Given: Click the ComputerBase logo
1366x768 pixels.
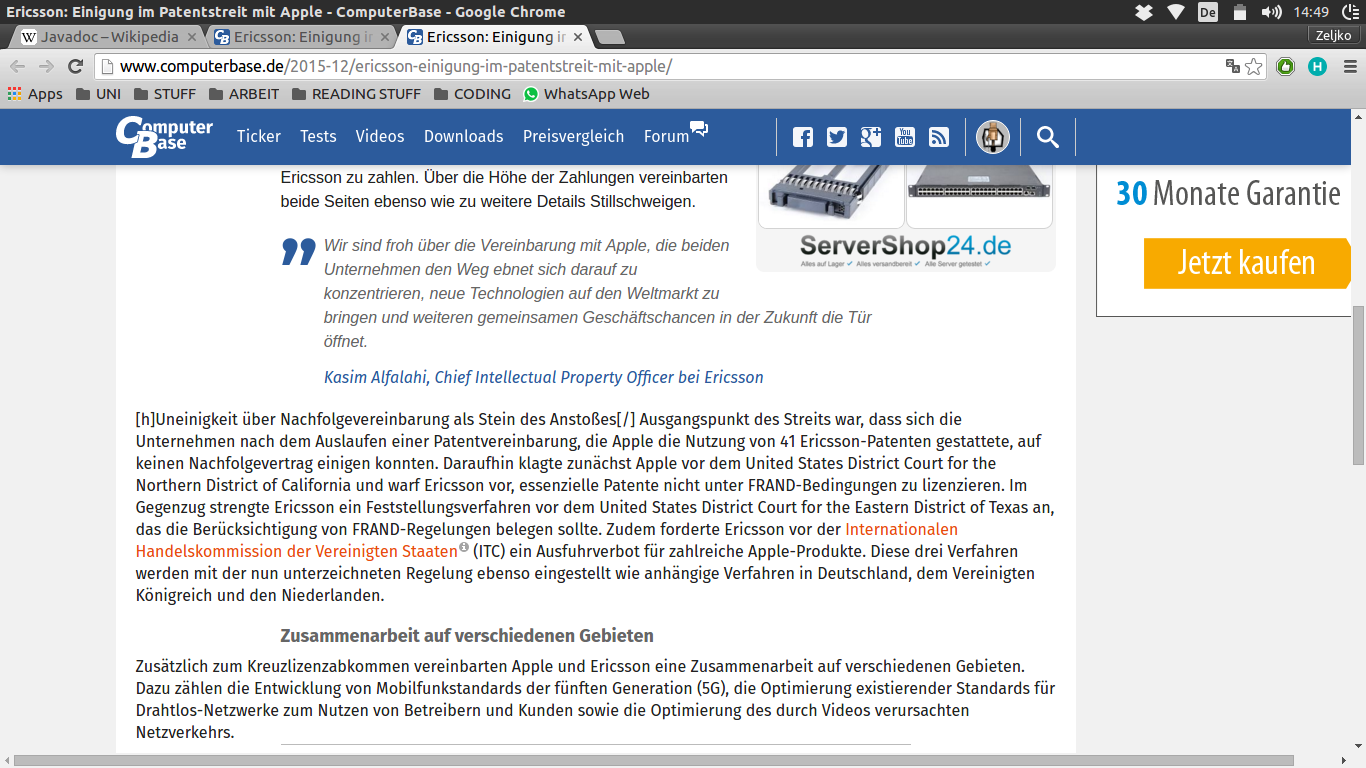Looking at the screenshot, I should tap(164, 137).
